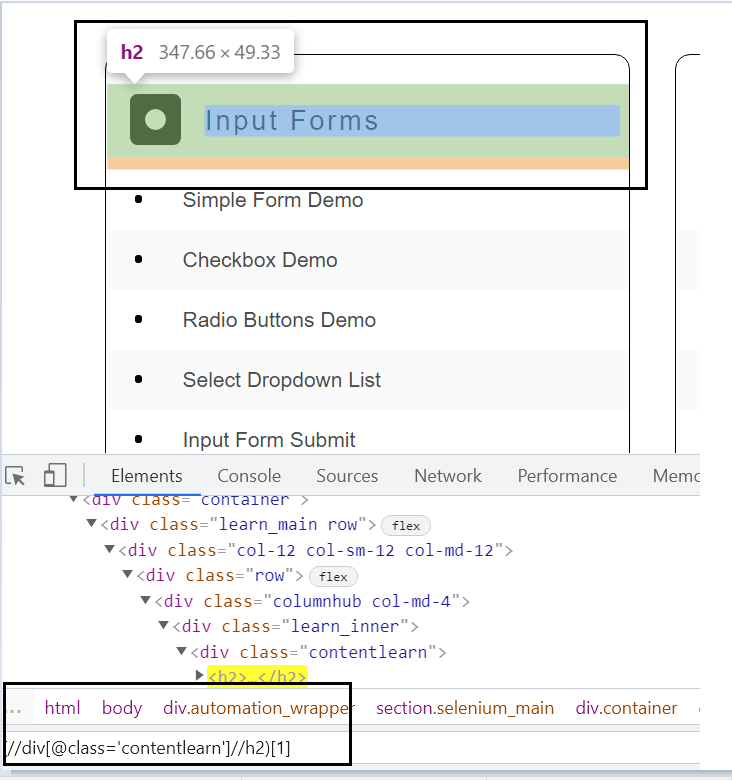
Task: Toggle the device toolbar icon
Action: [55, 476]
